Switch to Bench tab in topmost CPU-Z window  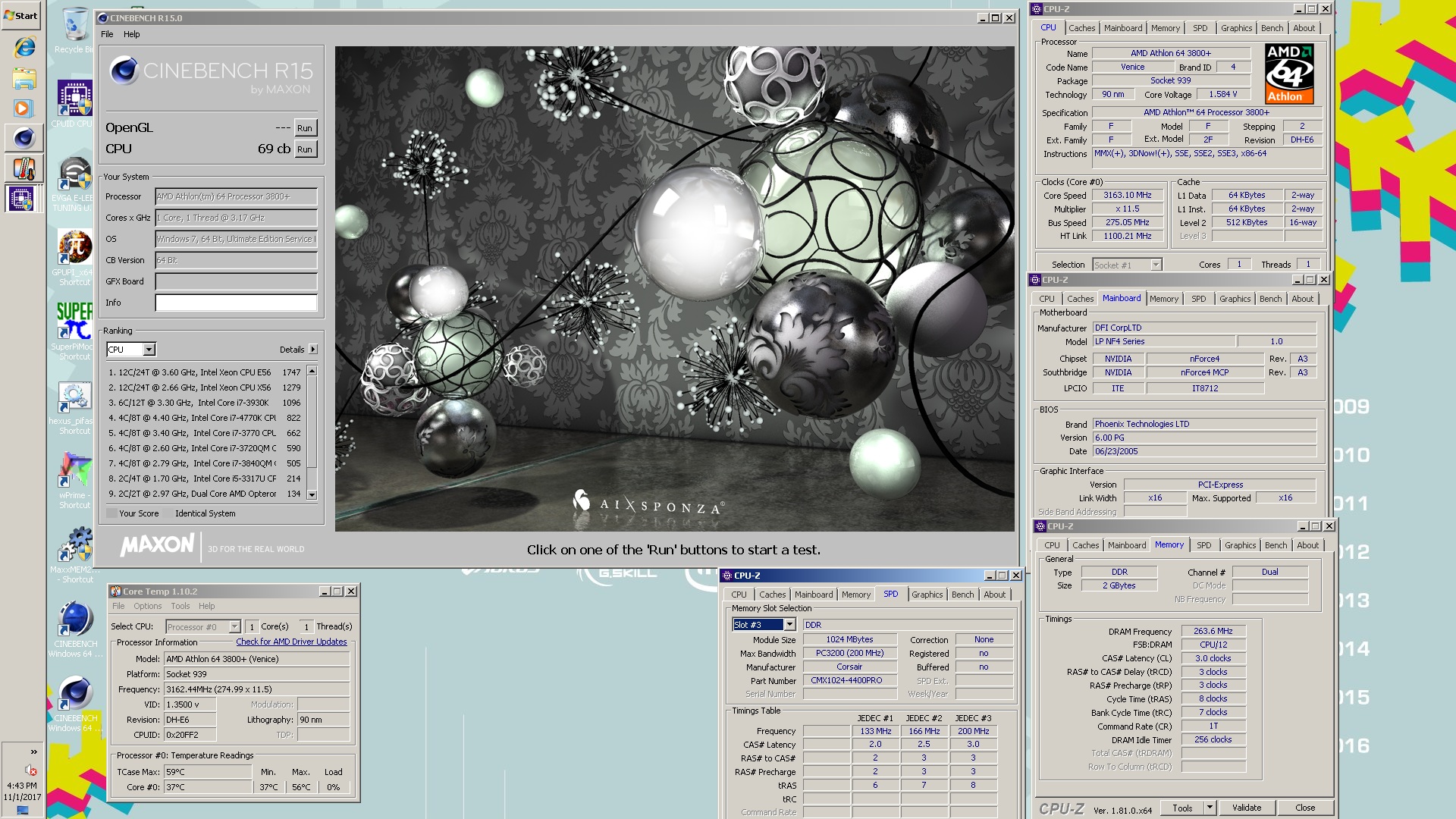pos(1272,28)
